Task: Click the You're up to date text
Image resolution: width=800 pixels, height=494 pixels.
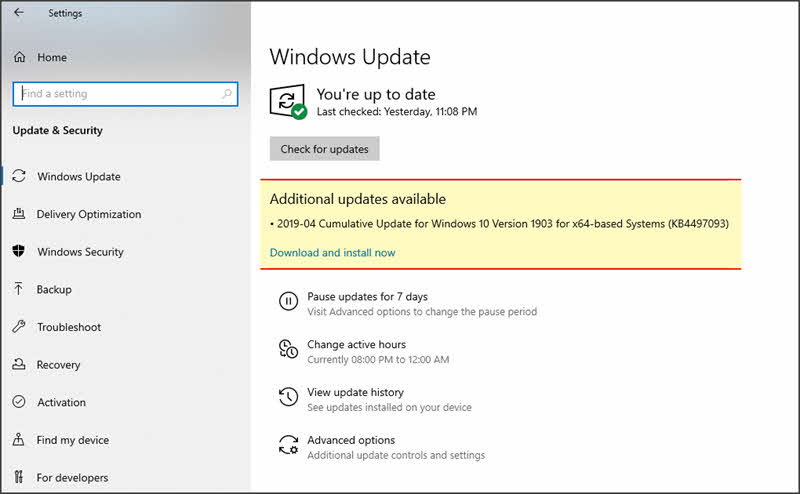Action: coord(376,94)
